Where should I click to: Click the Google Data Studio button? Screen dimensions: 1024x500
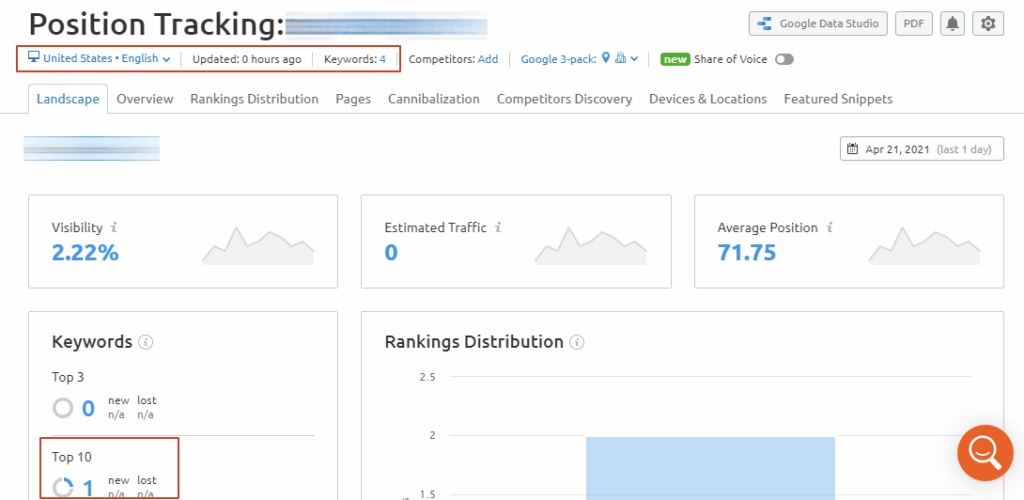click(x=817, y=24)
